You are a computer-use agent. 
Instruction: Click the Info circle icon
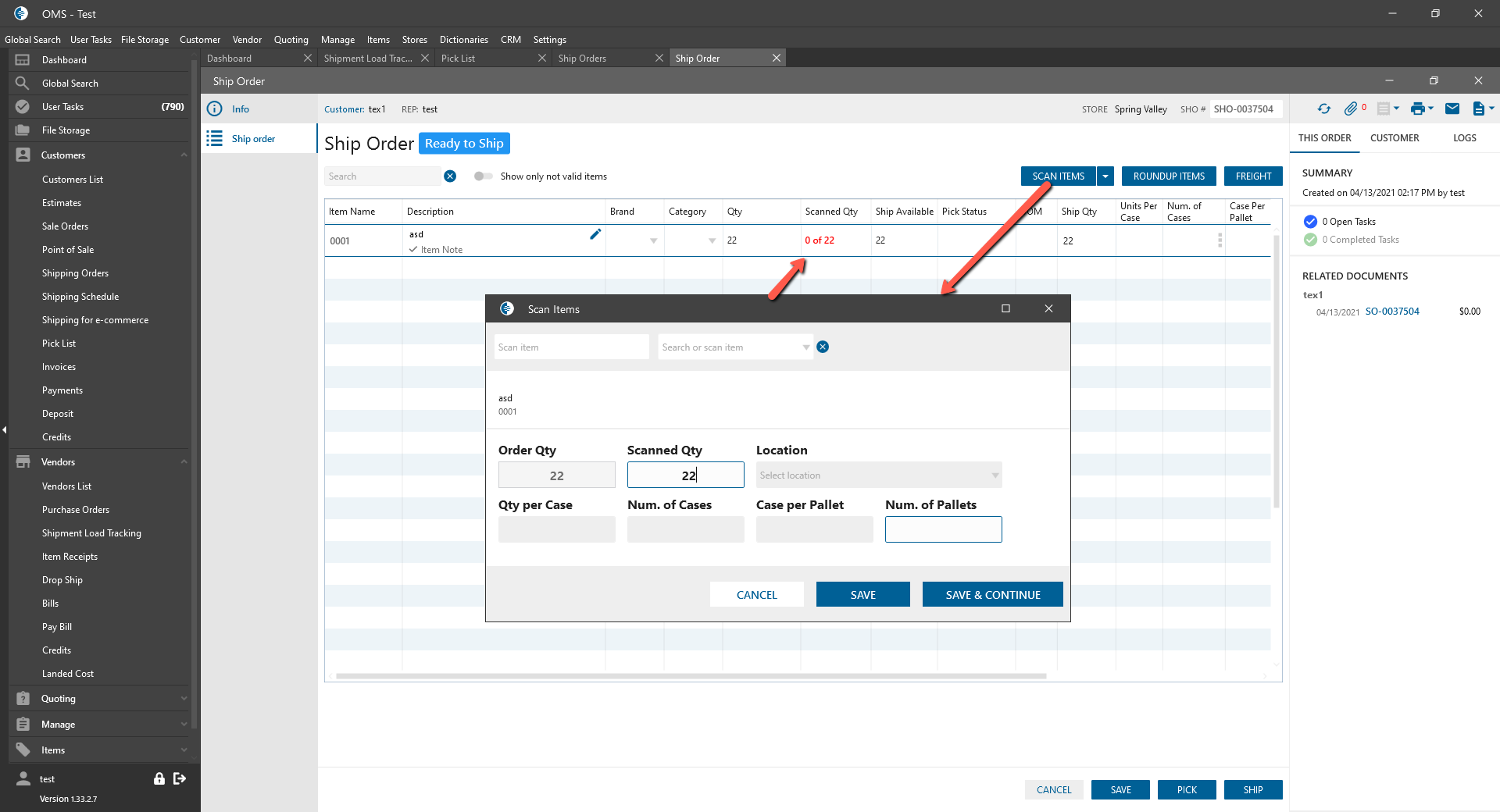[214, 109]
